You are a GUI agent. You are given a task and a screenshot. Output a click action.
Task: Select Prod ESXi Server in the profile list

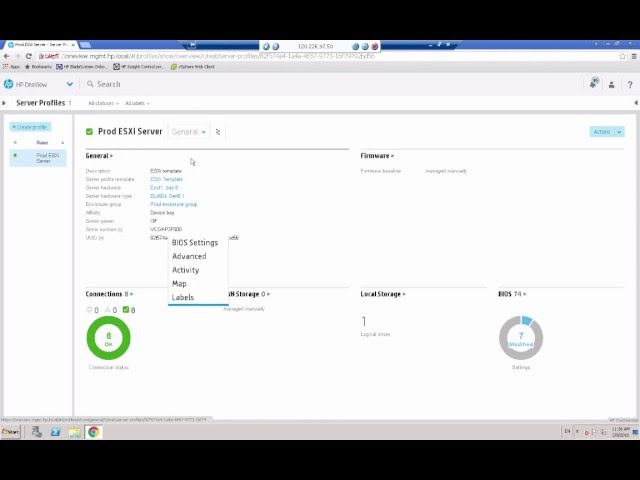(38, 158)
